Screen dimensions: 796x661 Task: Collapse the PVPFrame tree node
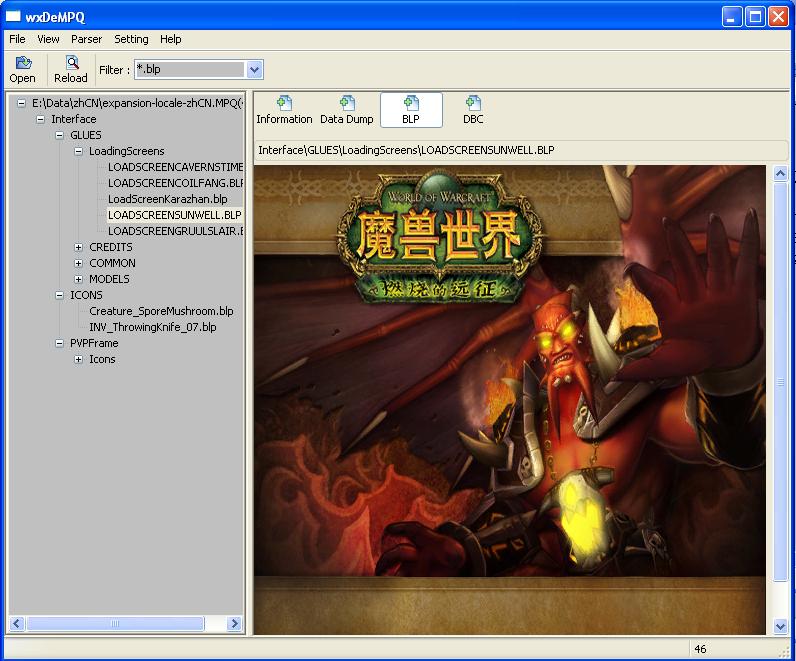point(59,343)
